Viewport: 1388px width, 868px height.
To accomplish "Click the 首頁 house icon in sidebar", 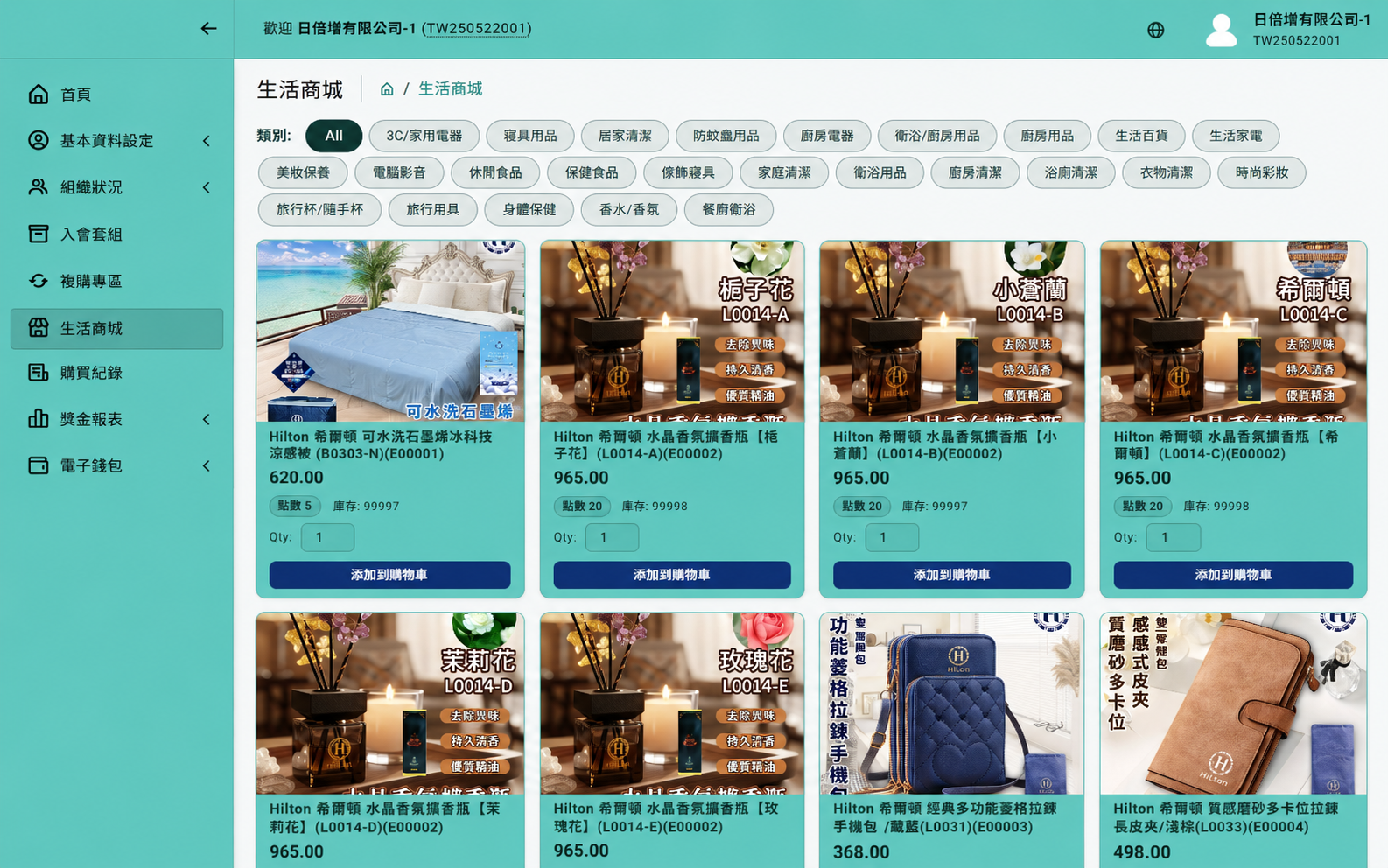I will click(x=39, y=94).
